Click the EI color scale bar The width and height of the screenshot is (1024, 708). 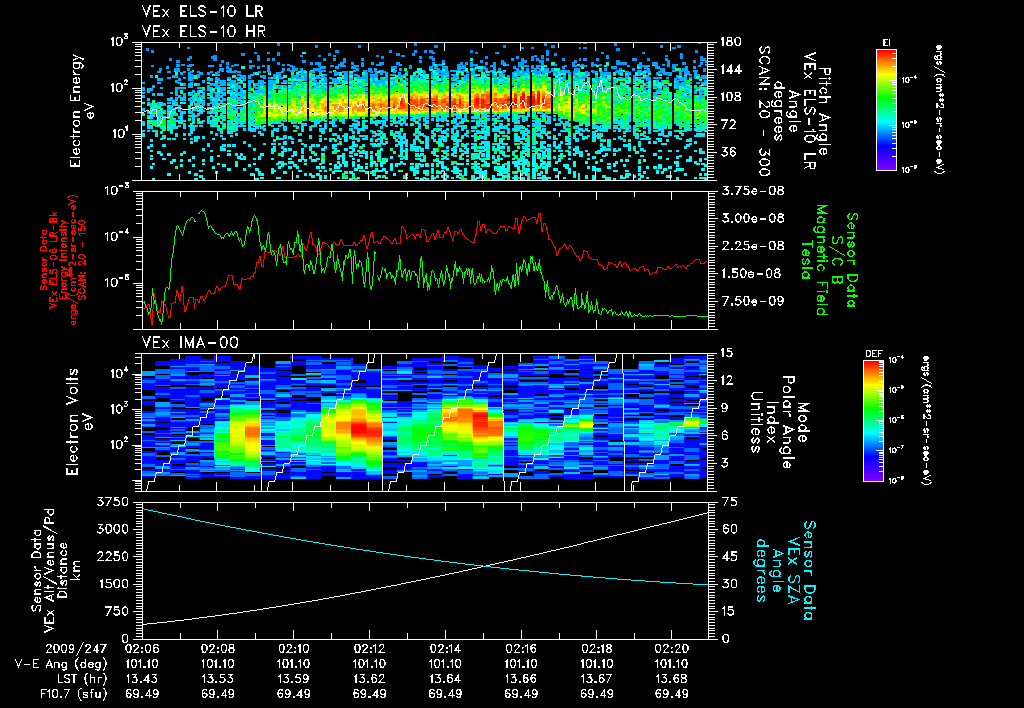click(x=886, y=109)
